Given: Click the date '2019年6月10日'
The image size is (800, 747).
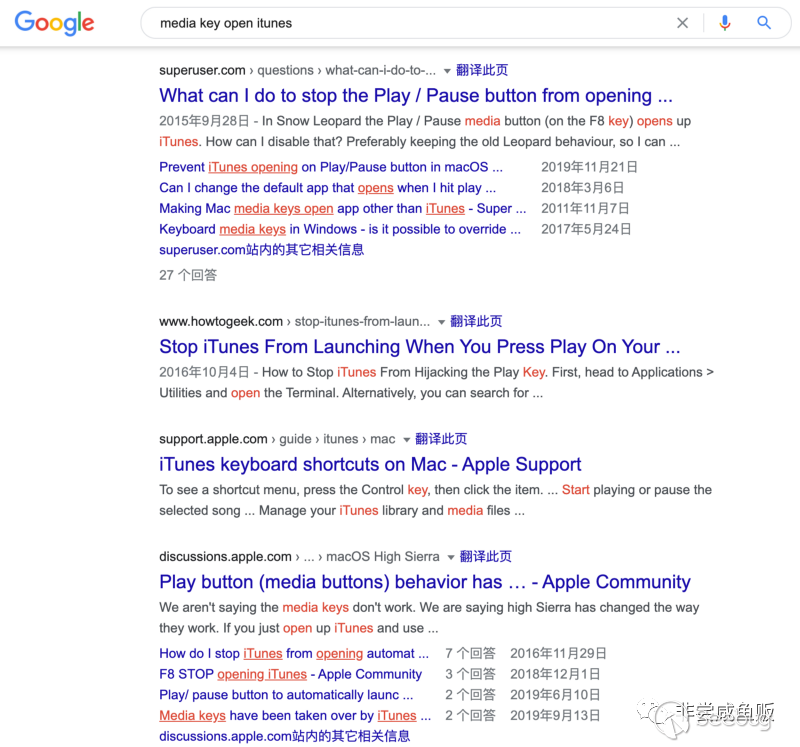Looking at the screenshot, I should click(555, 695).
